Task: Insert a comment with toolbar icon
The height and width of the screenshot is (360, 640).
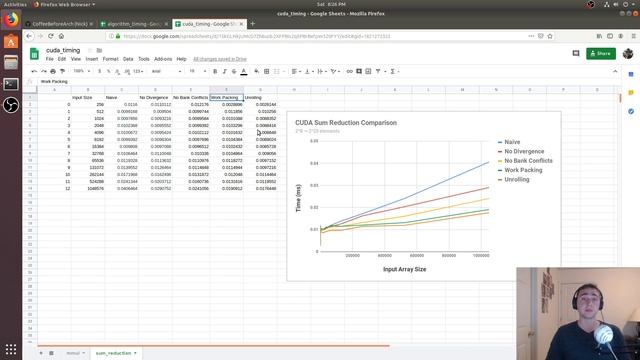Action: click(x=359, y=71)
